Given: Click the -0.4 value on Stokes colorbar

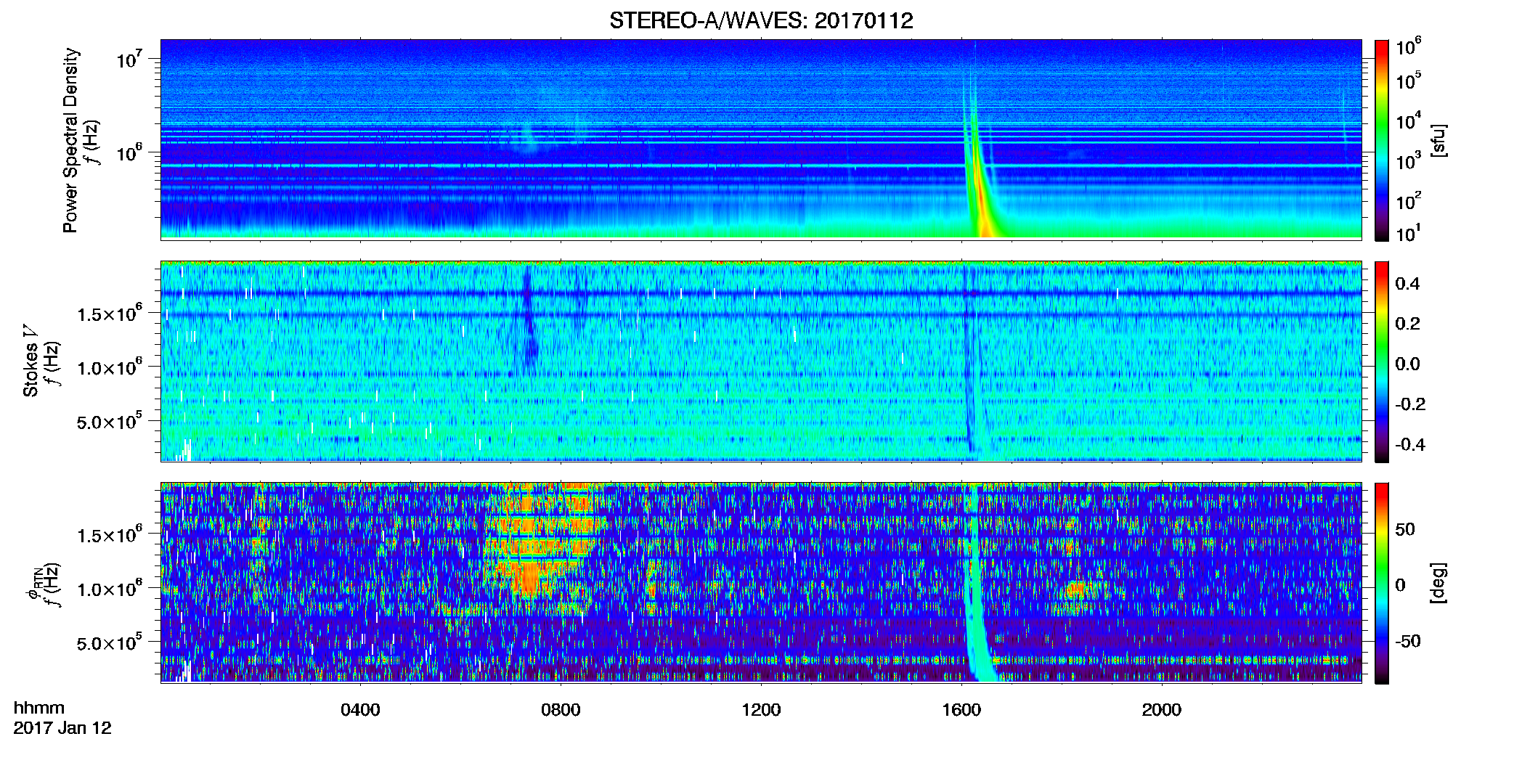Looking at the screenshot, I should pos(1409,444).
